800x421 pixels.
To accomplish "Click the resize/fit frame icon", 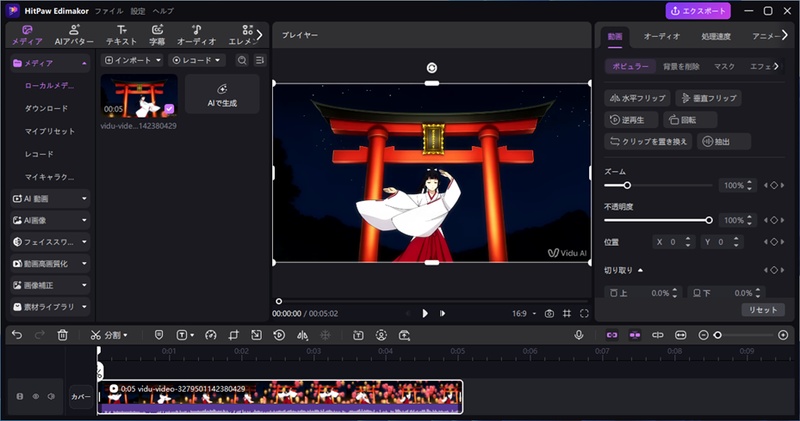I will [256, 335].
